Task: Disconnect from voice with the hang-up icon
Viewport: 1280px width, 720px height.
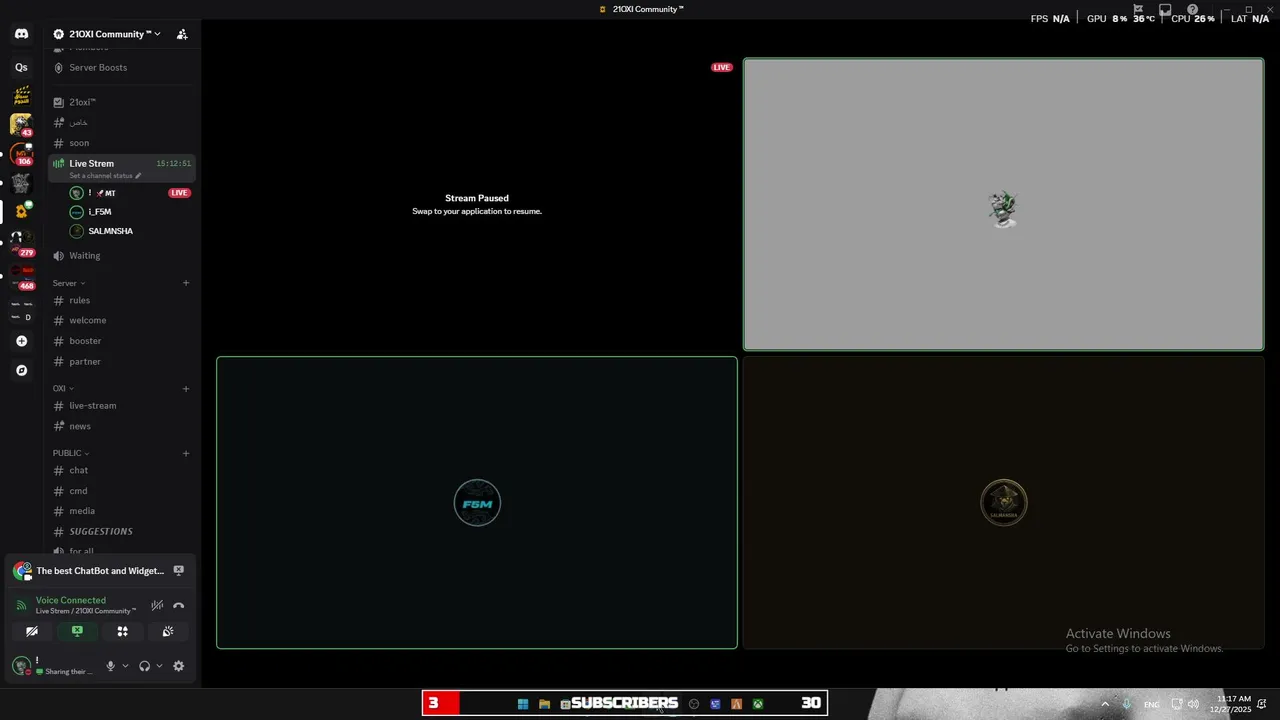Action: (x=179, y=605)
